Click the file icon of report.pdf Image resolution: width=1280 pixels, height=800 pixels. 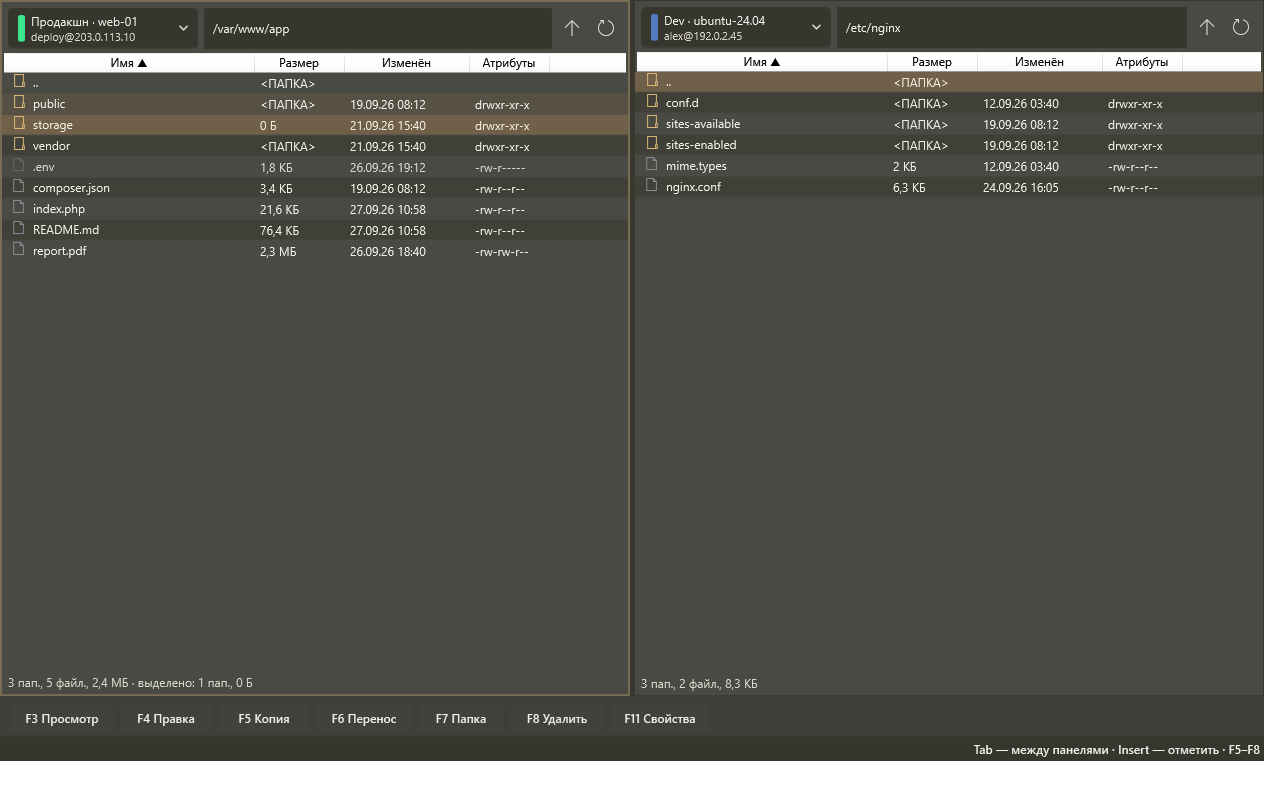[19, 250]
